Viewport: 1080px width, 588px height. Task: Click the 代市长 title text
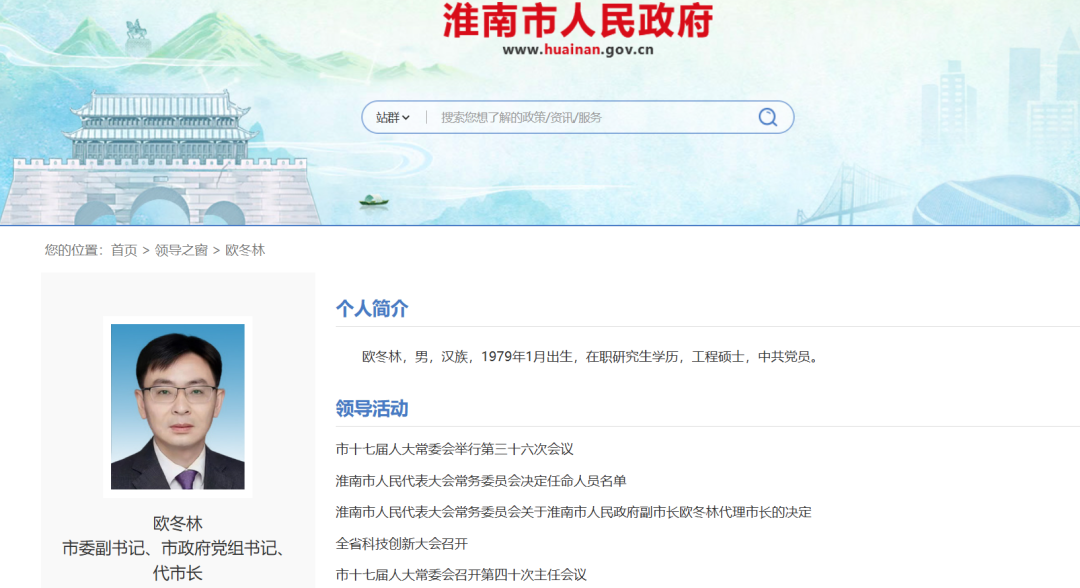[x=178, y=573]
